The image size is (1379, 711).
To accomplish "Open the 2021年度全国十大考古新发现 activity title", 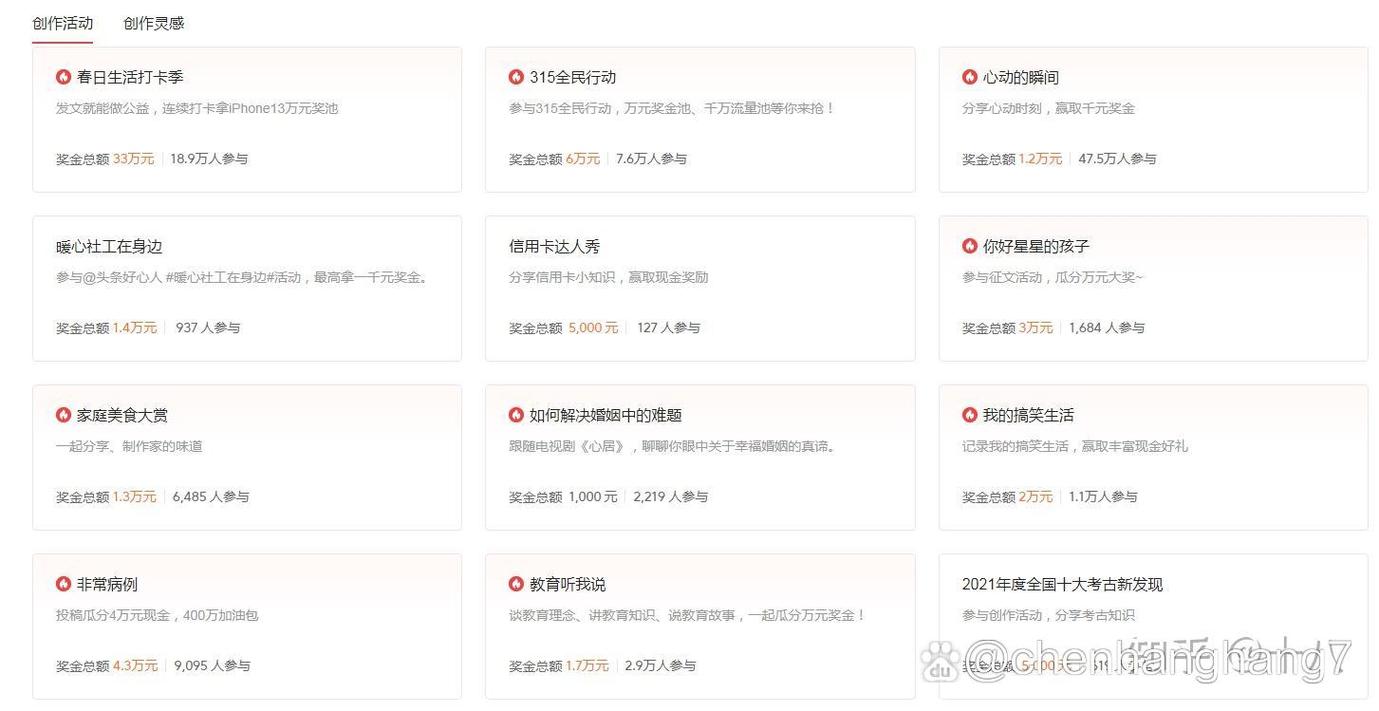I will click(1063, 584).
